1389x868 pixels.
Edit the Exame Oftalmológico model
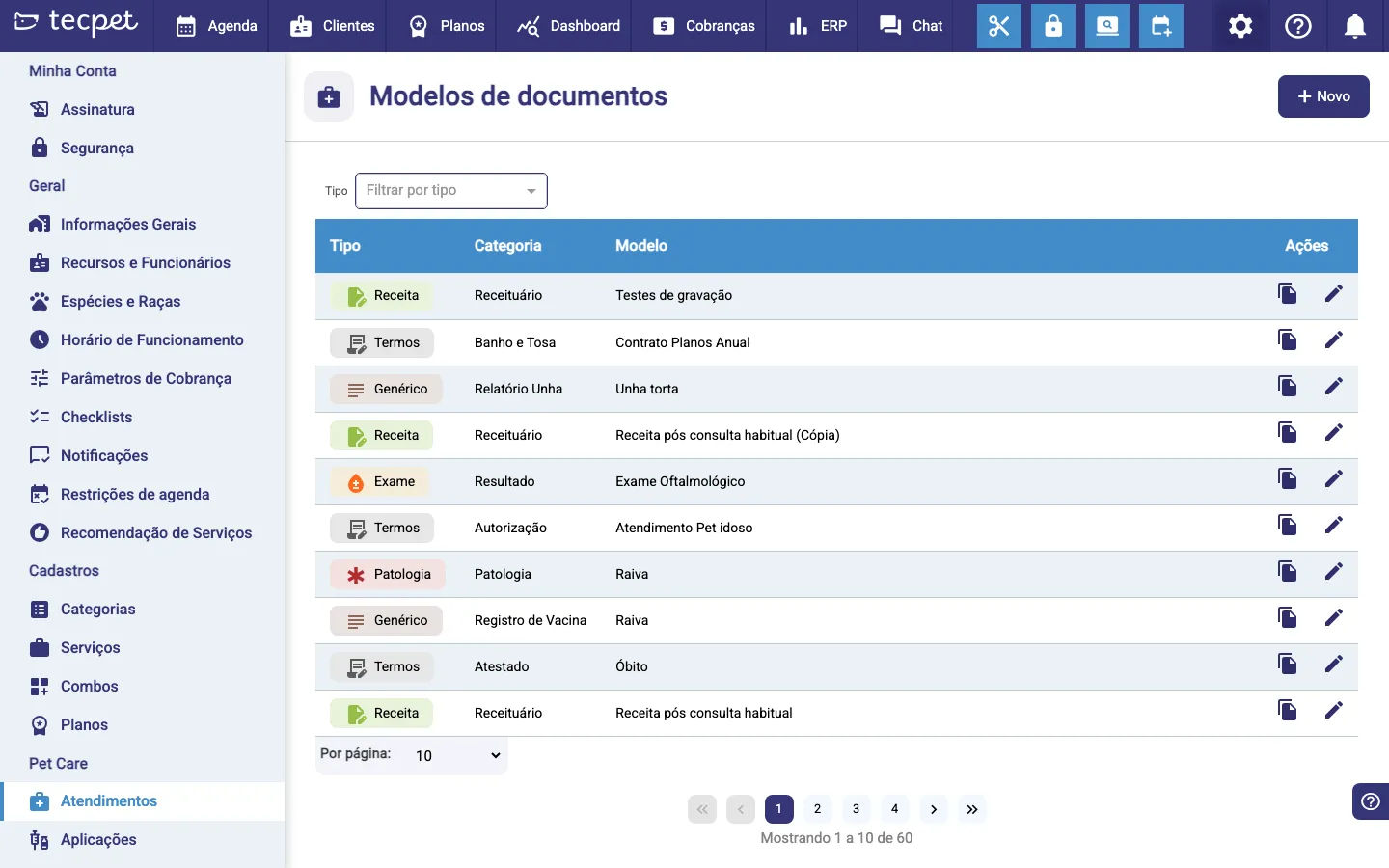click(x=1334, y=478)
